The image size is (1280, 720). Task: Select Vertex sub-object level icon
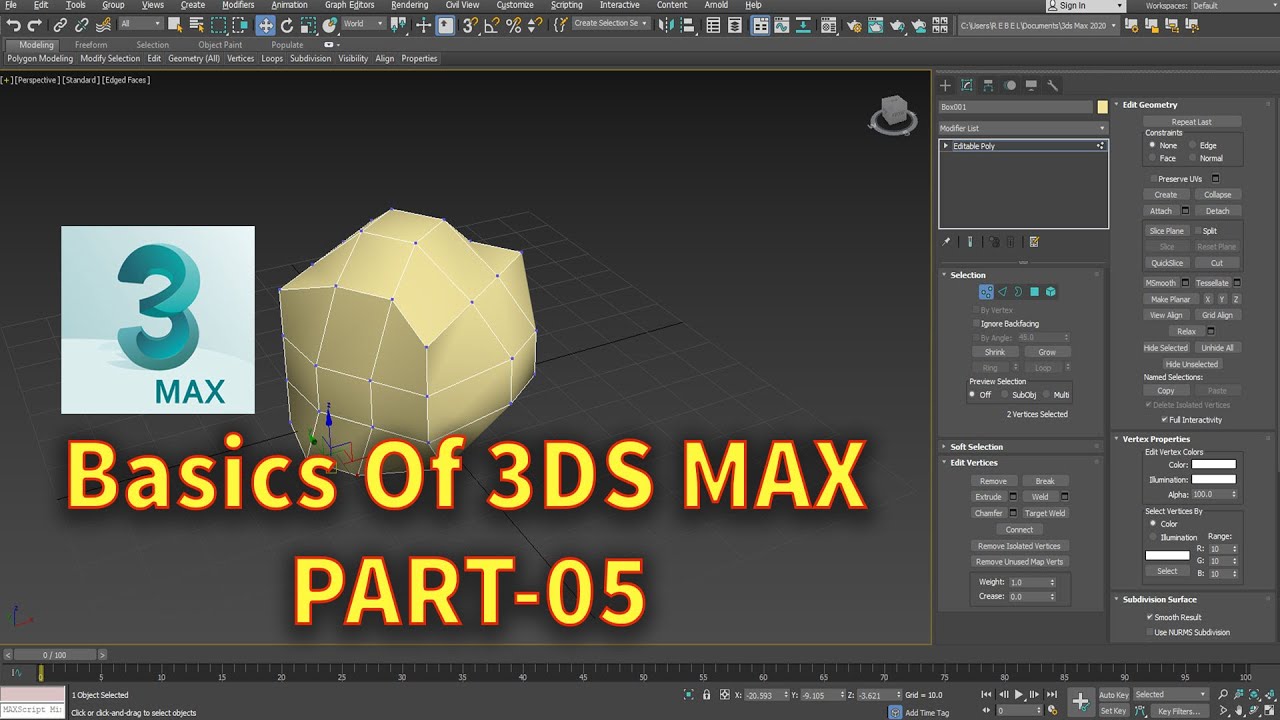pos(986,292)
